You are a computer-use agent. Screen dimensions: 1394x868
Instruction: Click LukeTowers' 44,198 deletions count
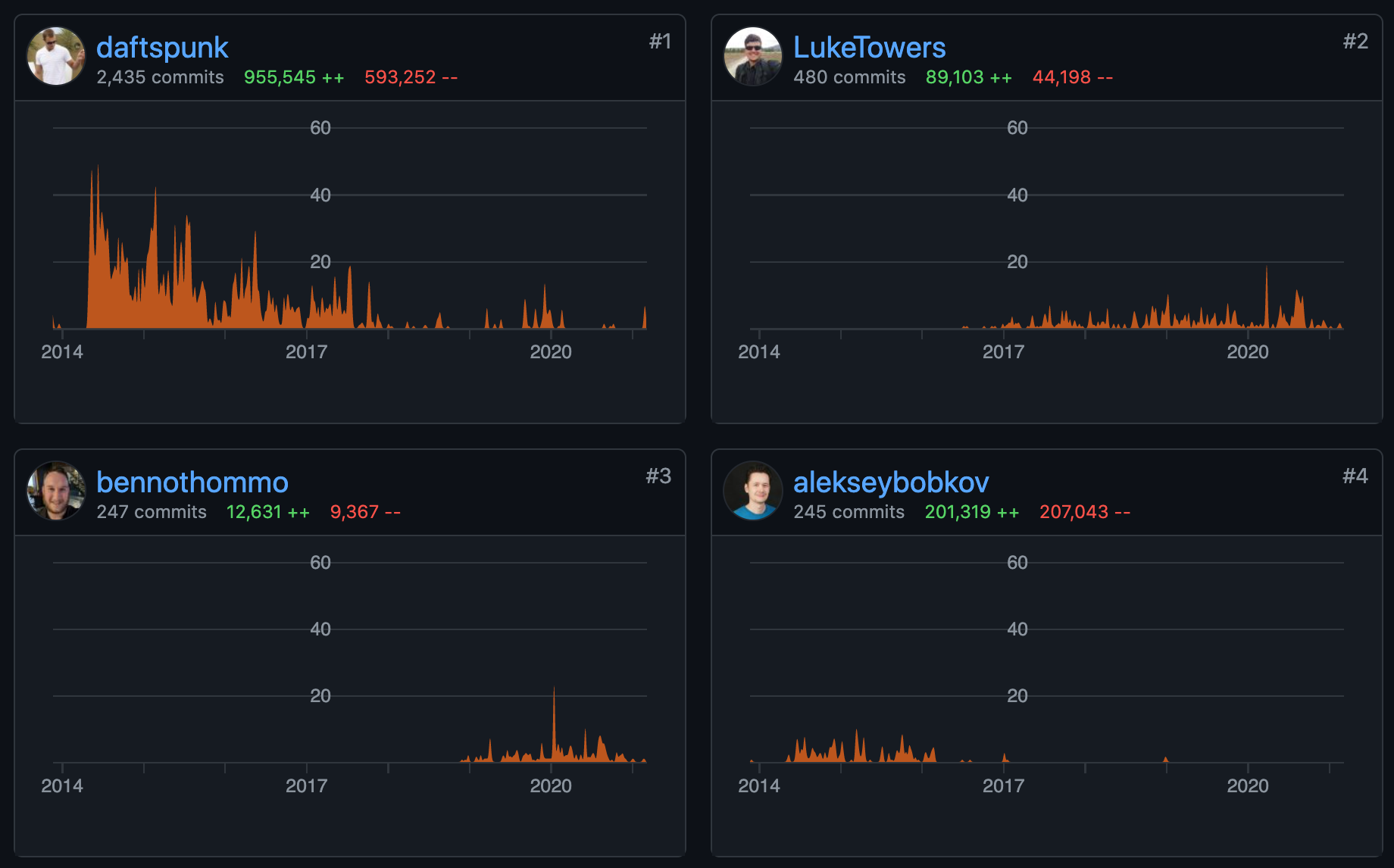click(1072, 77)
